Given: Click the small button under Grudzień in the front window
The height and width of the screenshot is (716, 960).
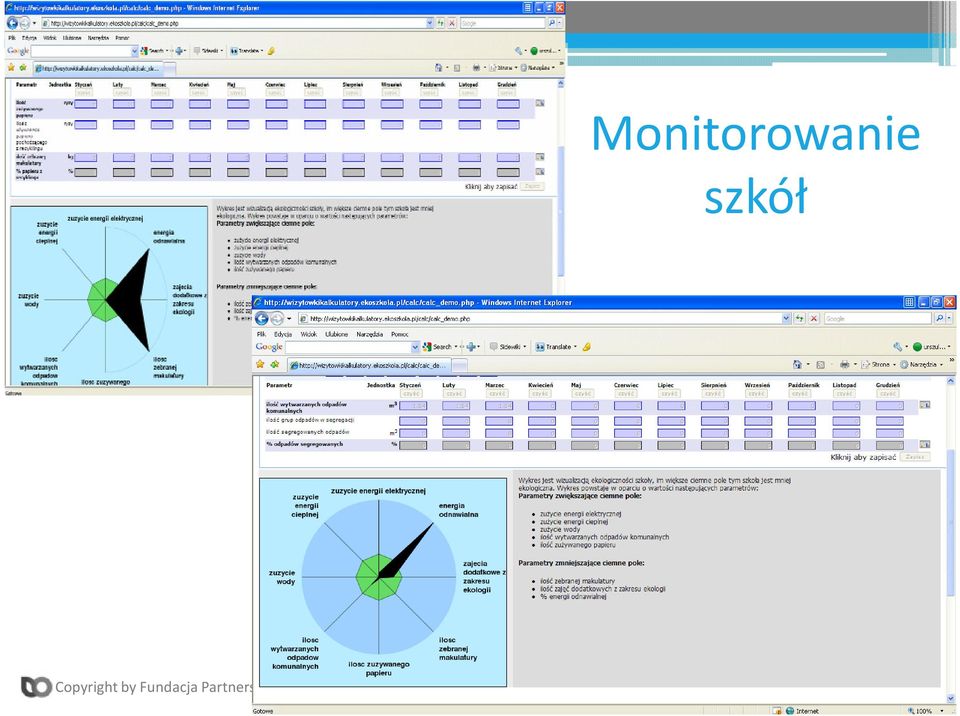Looking at the screenshot, I should [x=887, y=394].
